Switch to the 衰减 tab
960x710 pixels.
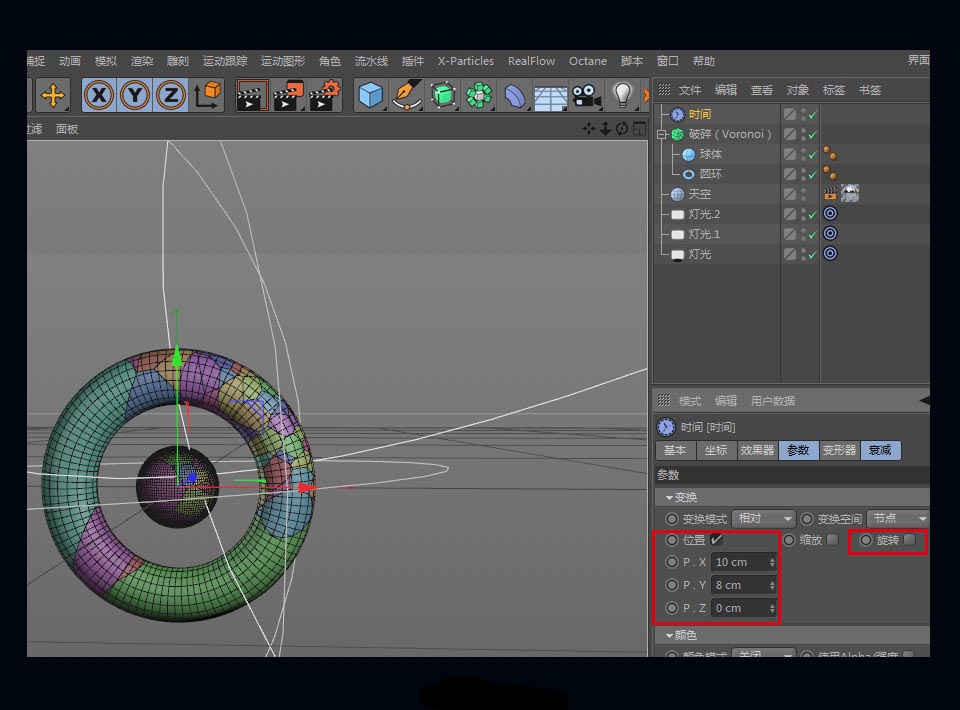(x=880, y=451)
